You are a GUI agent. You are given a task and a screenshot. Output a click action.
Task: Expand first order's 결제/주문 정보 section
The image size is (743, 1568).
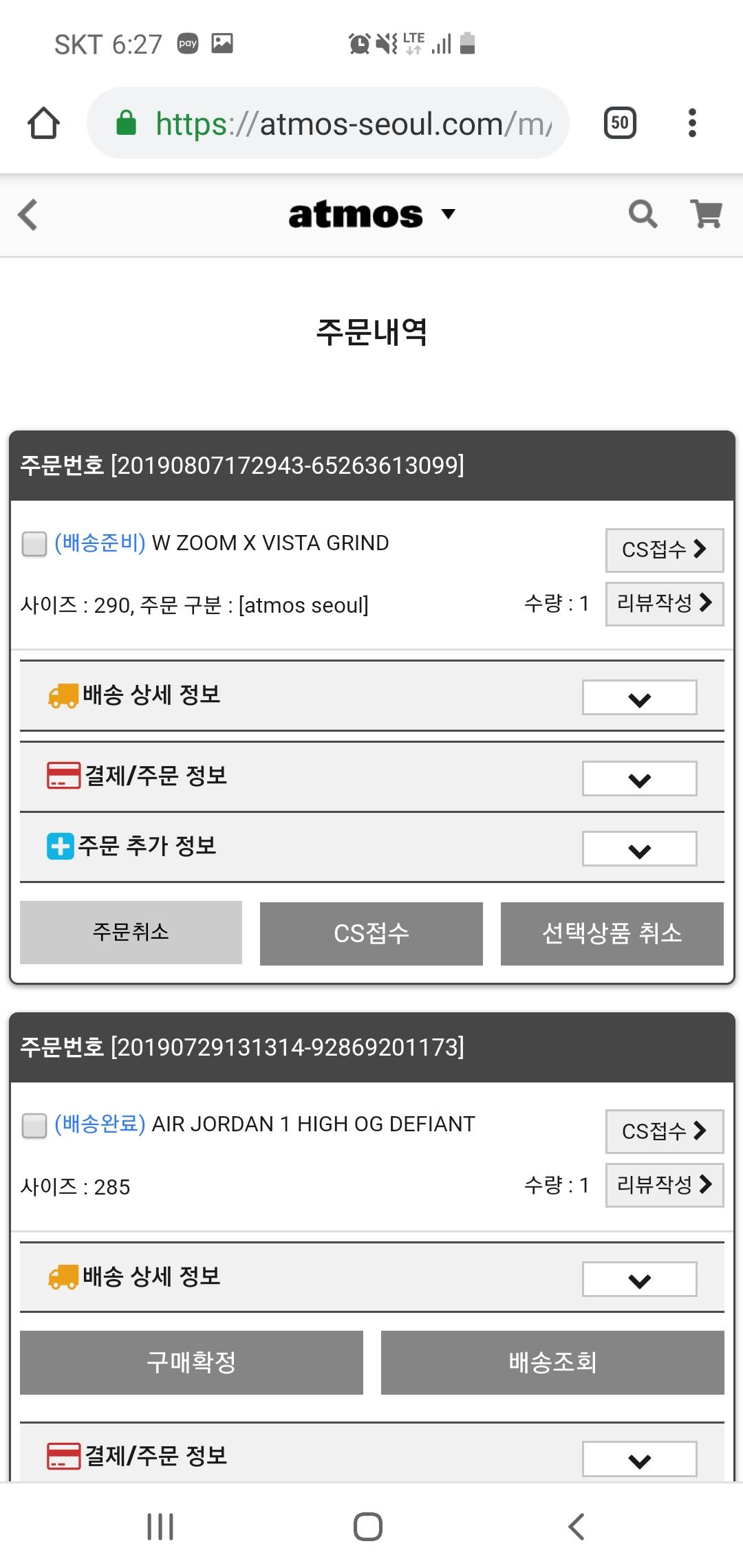pyautogui.click(x=639, y=778)
